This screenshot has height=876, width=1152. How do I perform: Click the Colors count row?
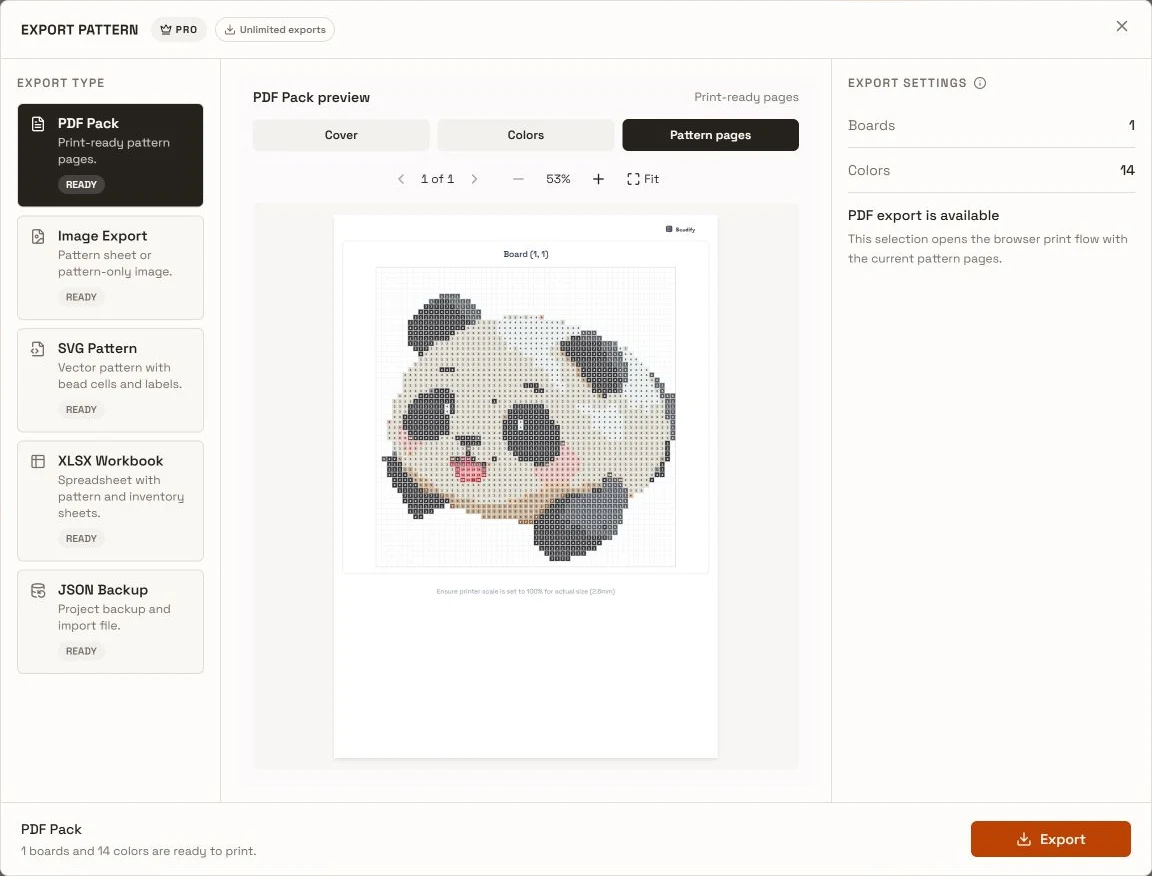tap(991, 170)
